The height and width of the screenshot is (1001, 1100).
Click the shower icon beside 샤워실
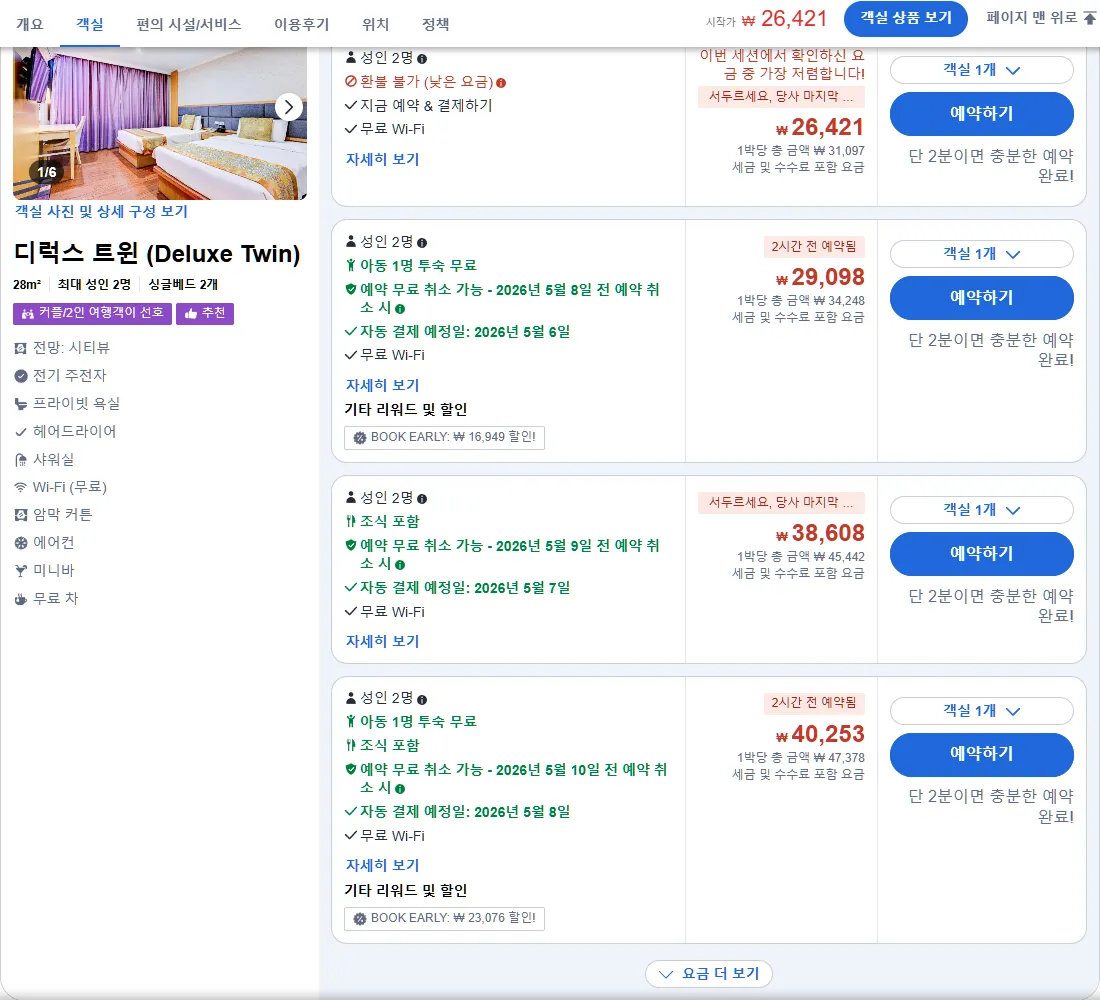pyautogui.click(x=21, y=459)
